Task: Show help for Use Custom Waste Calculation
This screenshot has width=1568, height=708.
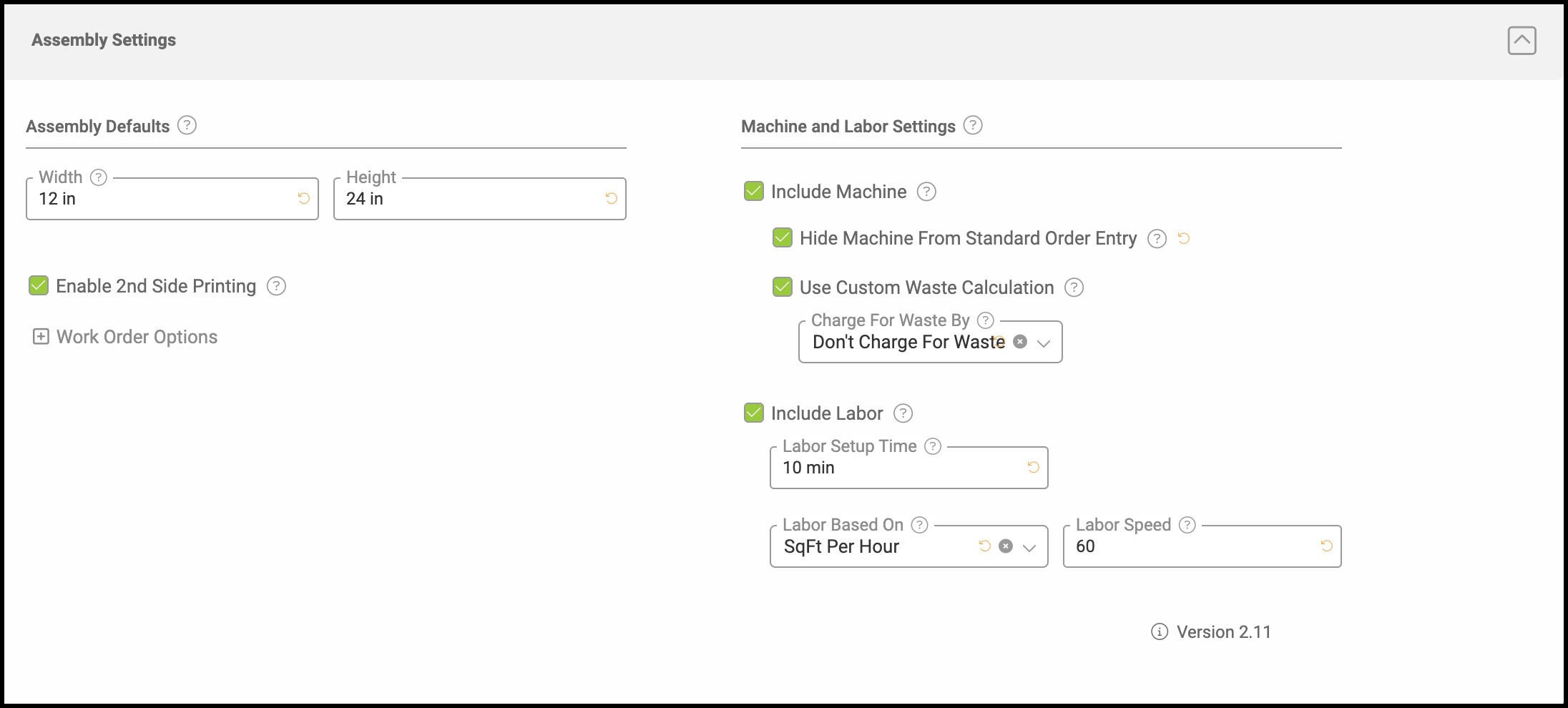Action: pyautogui.click(x=1074, y=287)
